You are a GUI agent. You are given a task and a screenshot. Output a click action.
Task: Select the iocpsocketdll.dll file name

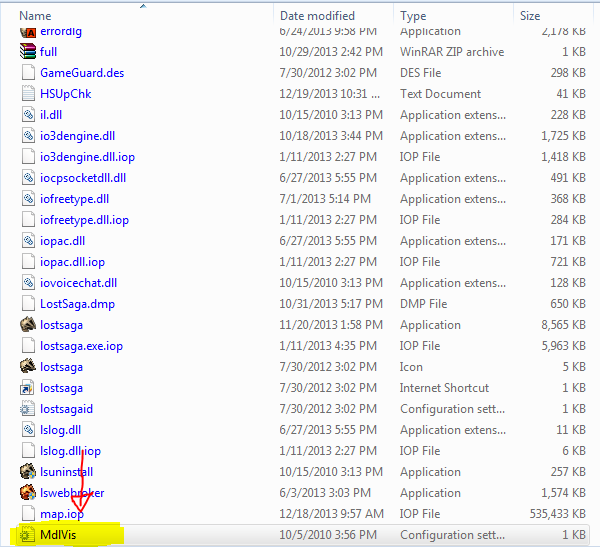(83, 178)
